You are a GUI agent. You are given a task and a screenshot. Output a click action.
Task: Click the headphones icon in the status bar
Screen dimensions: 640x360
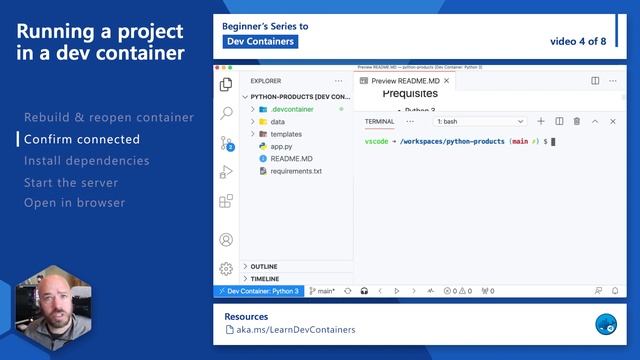coord(364,291)
